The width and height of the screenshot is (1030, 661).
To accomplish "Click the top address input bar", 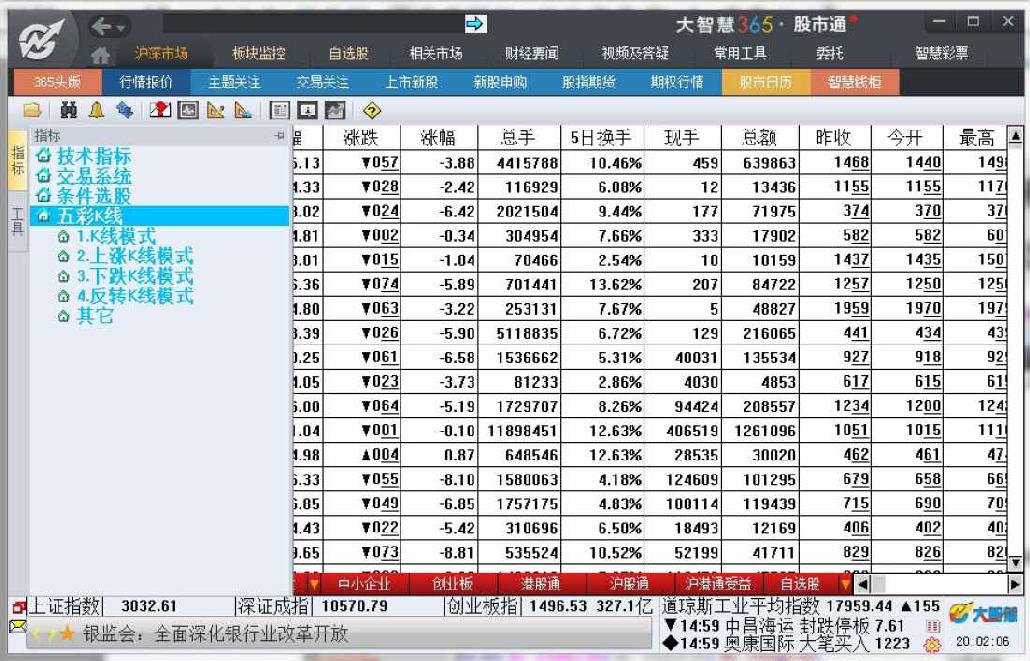I will tap(313, 24).
